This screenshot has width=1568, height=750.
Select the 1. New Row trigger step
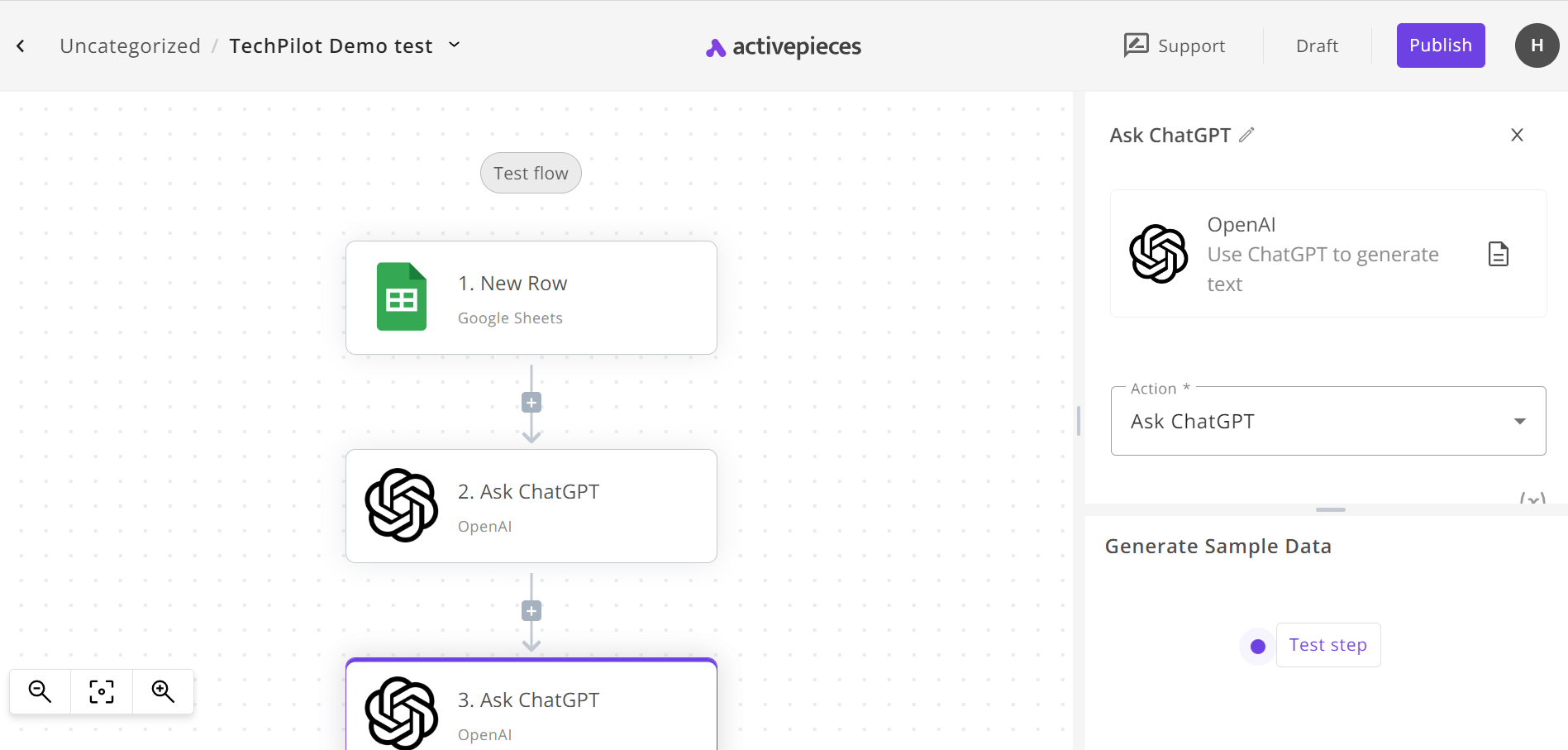click(531, 298)
